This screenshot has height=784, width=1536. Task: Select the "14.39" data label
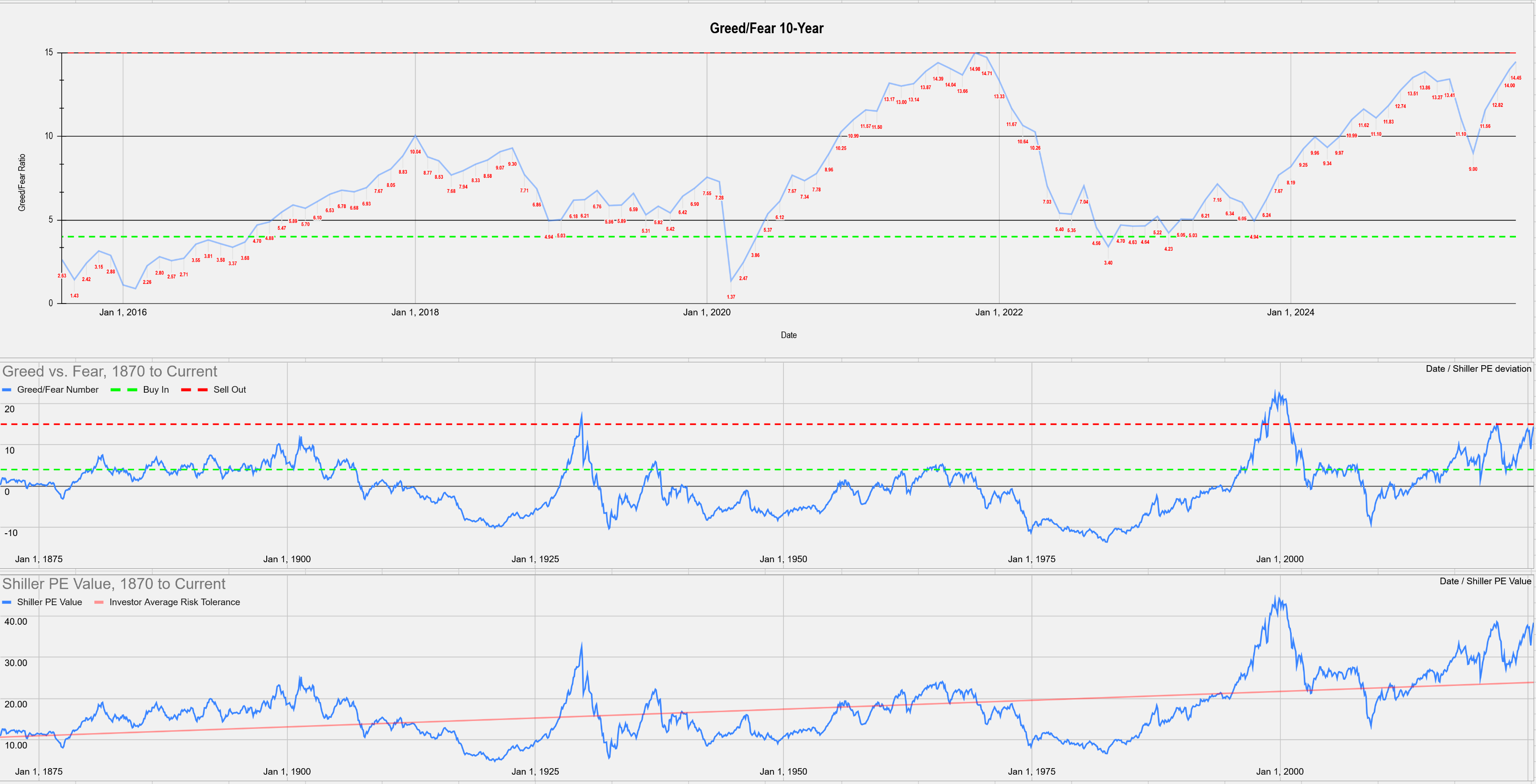click(938, 79)
